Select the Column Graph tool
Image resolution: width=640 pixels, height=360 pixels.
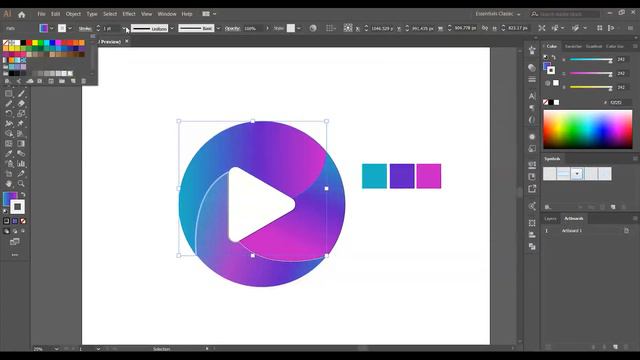(21, 164)
